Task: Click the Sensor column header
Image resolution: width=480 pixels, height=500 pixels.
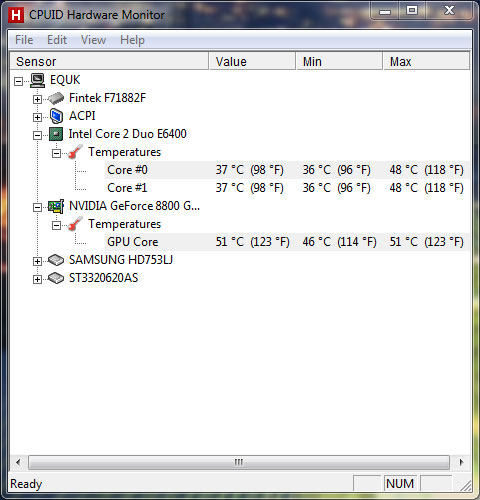Action: click(x=109, y=61)
